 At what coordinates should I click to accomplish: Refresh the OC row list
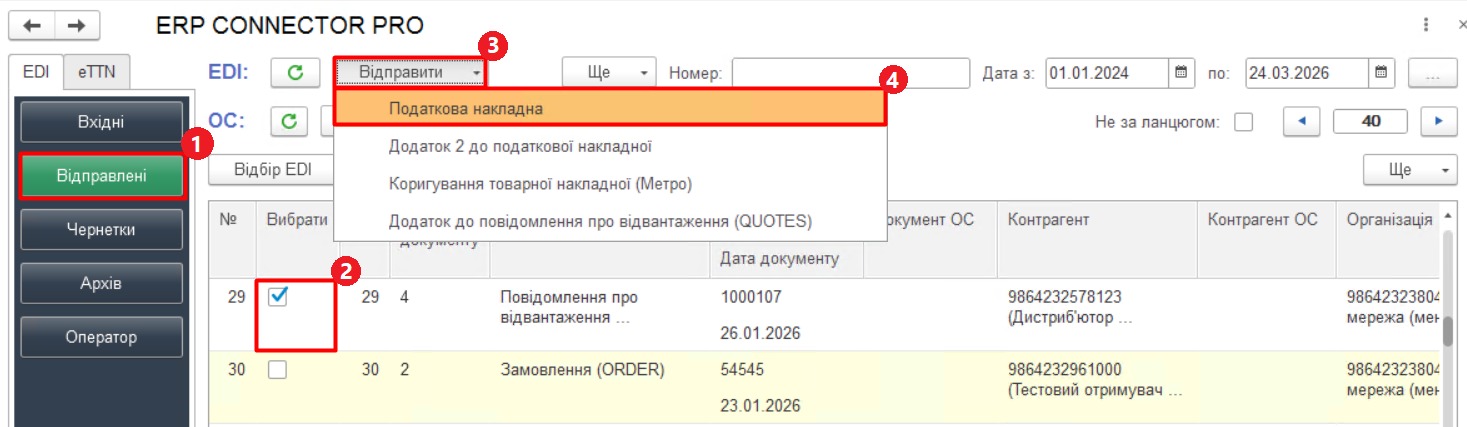pyautogui.click(x=290, y=122)
